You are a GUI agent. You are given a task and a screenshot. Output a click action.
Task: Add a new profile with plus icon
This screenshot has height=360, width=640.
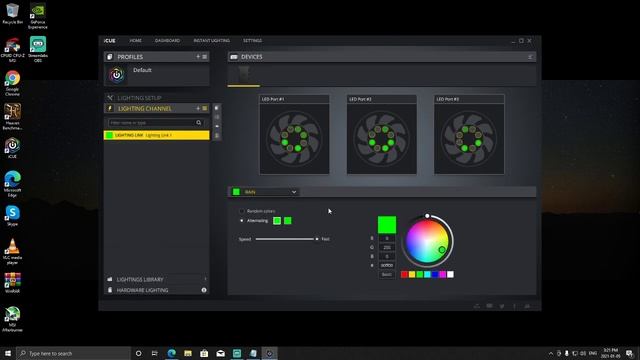pos(198,57)
